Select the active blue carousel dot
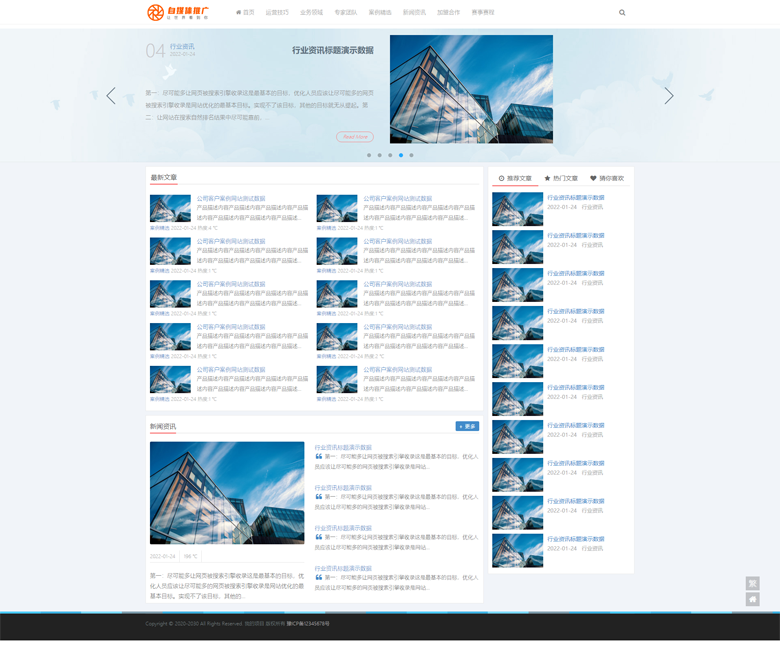This screenshot has height=649, width=780. coord(401,155)
